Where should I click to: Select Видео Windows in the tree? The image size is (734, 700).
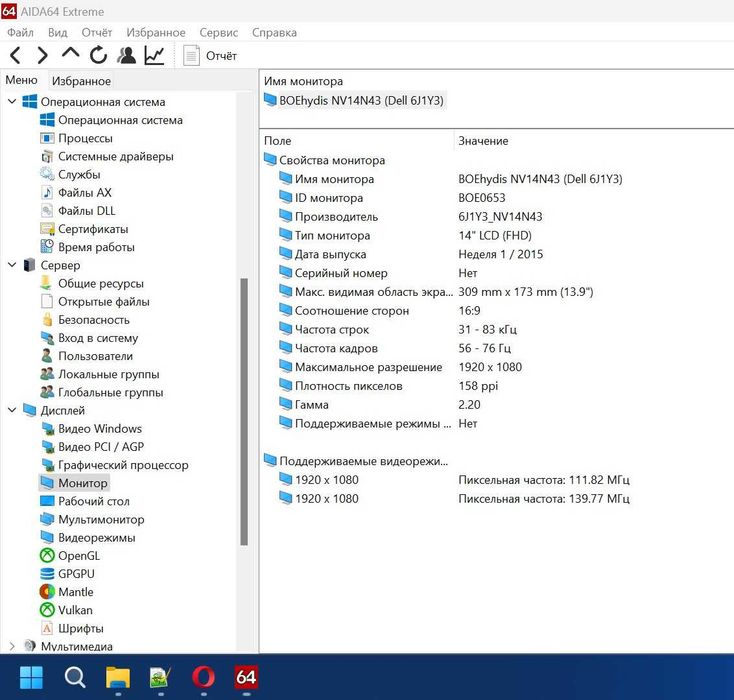point(100,428)
